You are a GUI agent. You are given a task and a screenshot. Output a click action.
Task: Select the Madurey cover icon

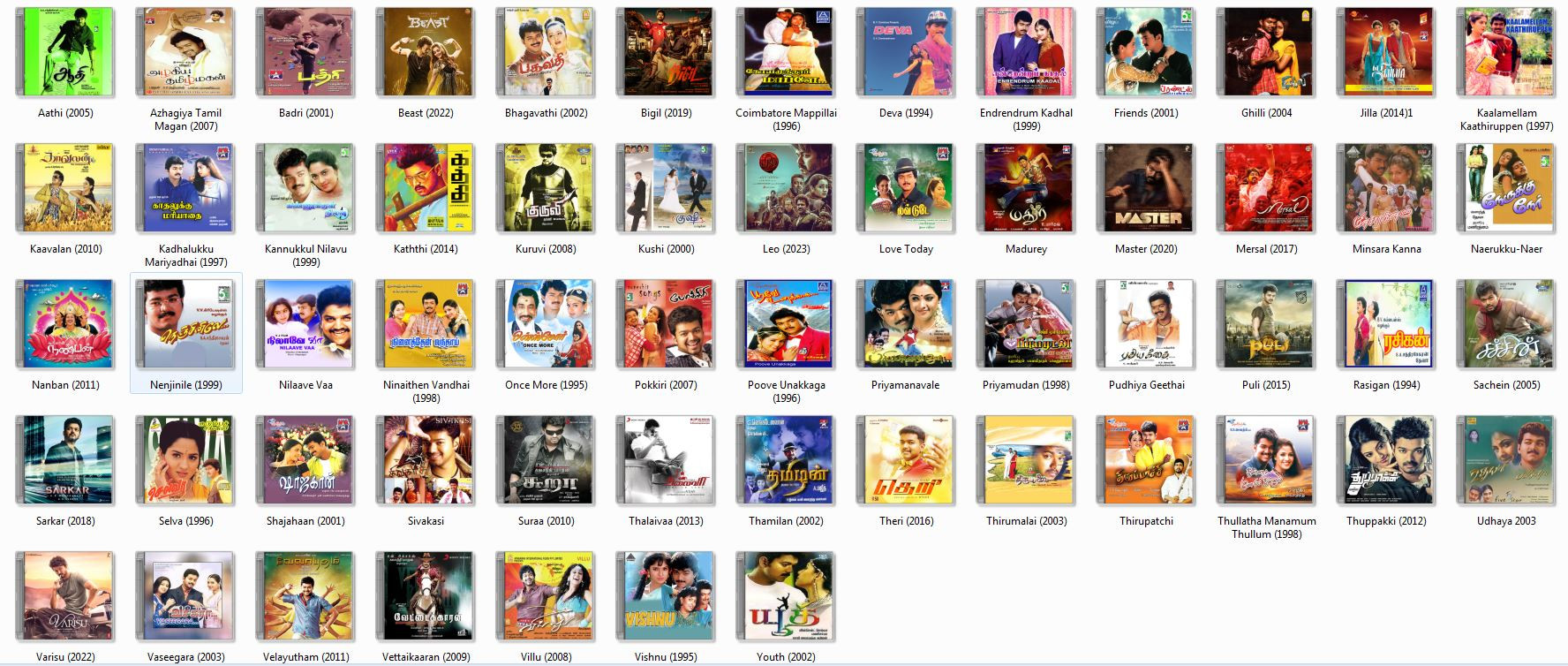coord(1026,189)
